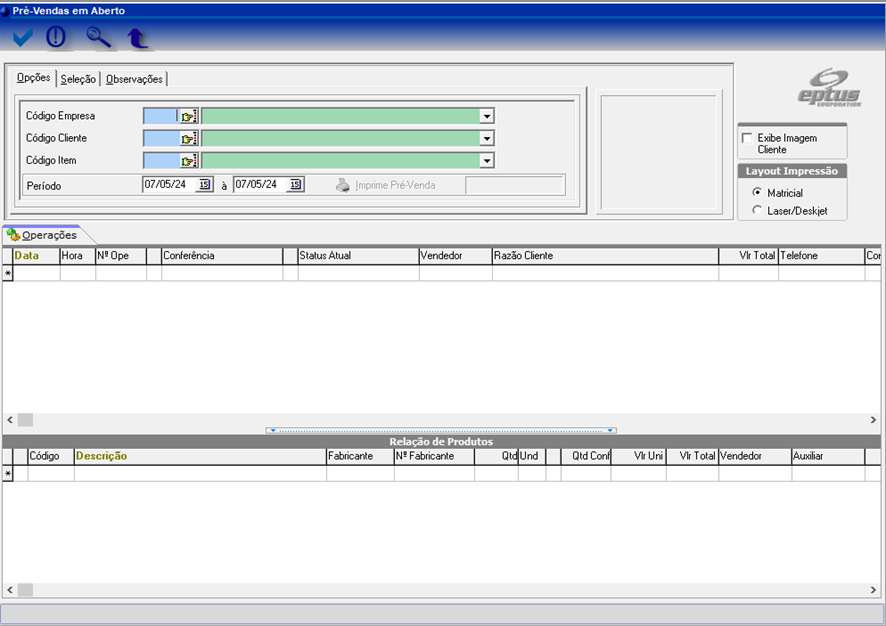886x626 pixels.
Task: Expand the Código Cliente dropdown list
Action: click(x=487, y=138)
